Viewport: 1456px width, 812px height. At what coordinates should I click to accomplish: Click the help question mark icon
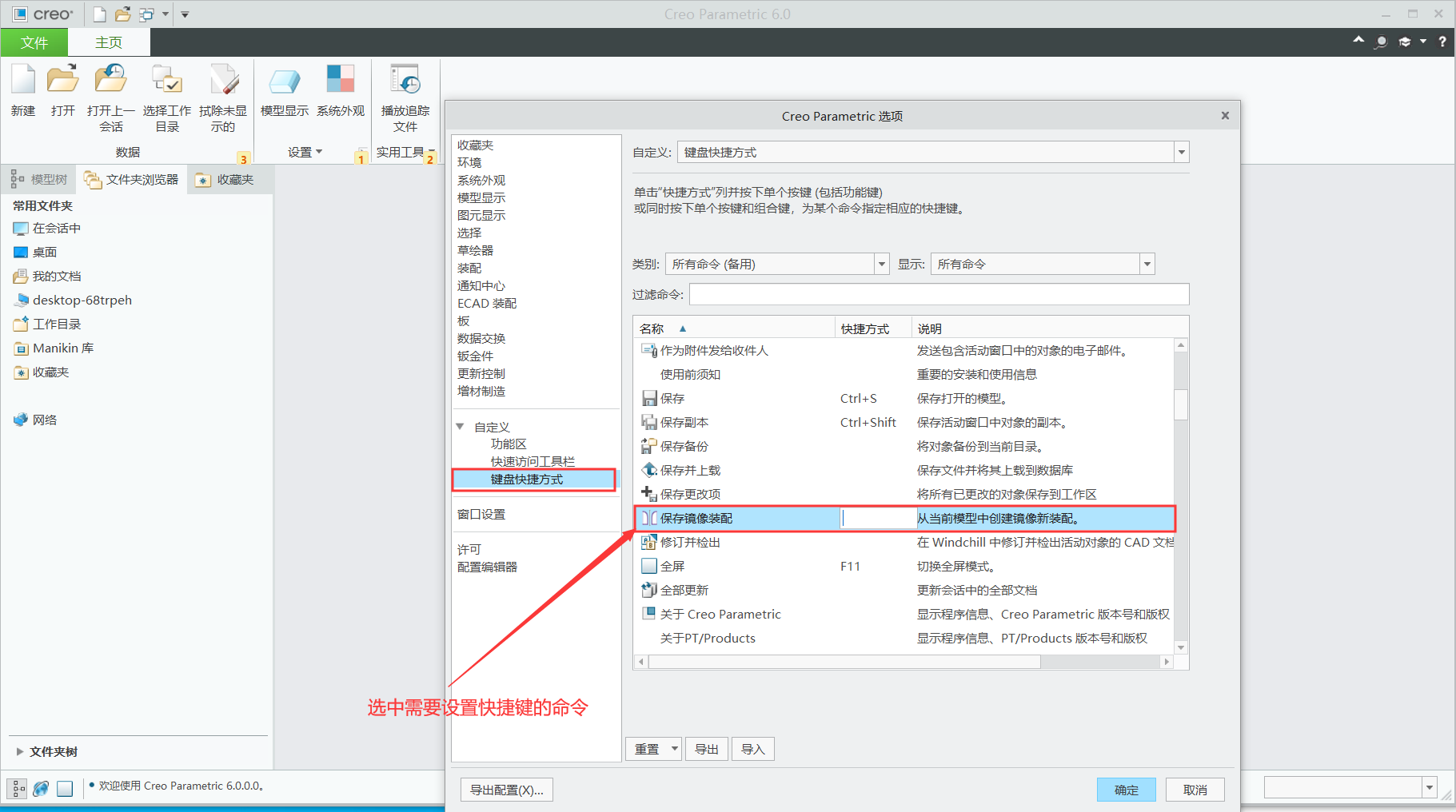1442,42
